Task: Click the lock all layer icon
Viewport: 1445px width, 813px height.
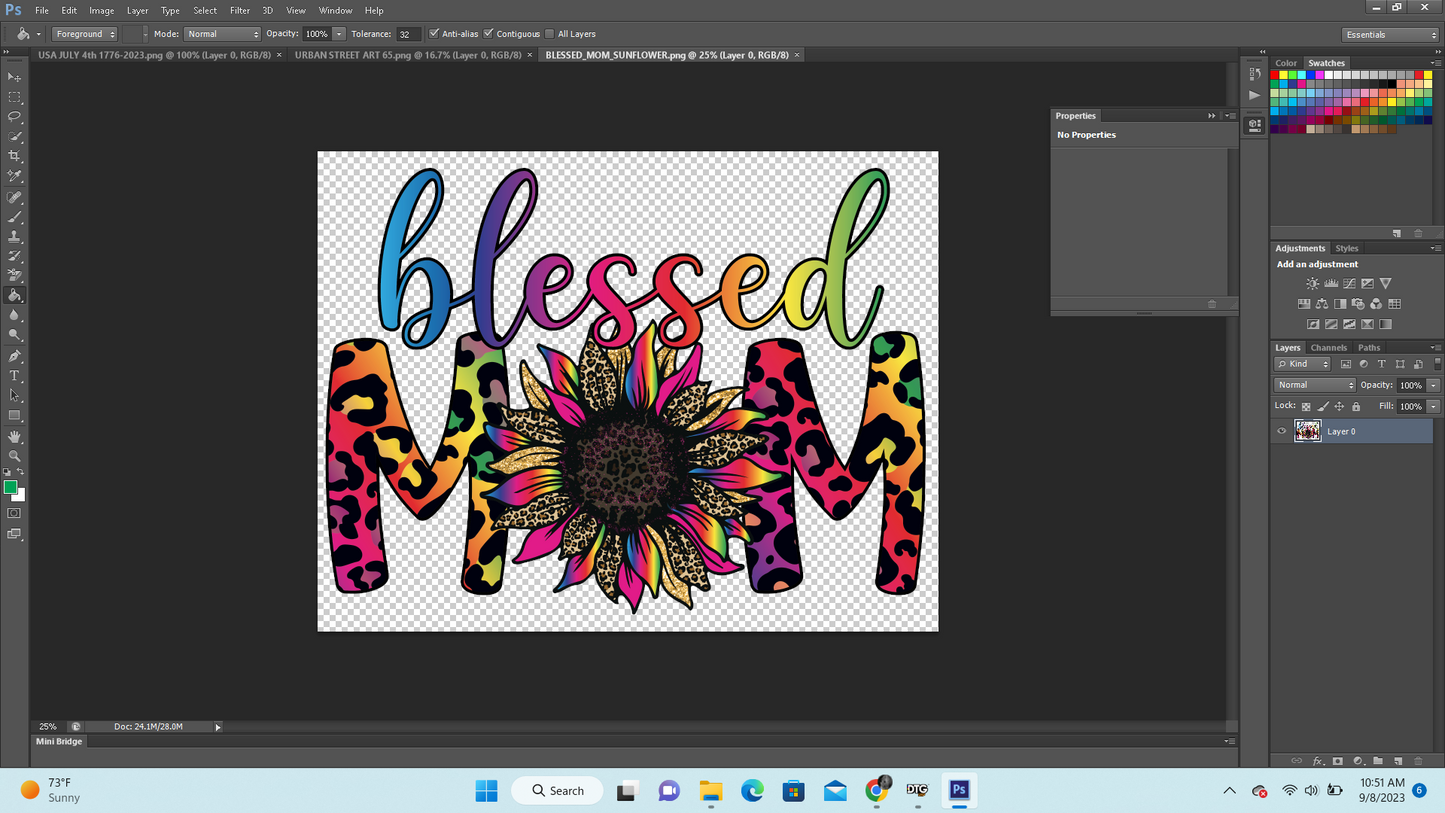Action: coord(1356,407)
